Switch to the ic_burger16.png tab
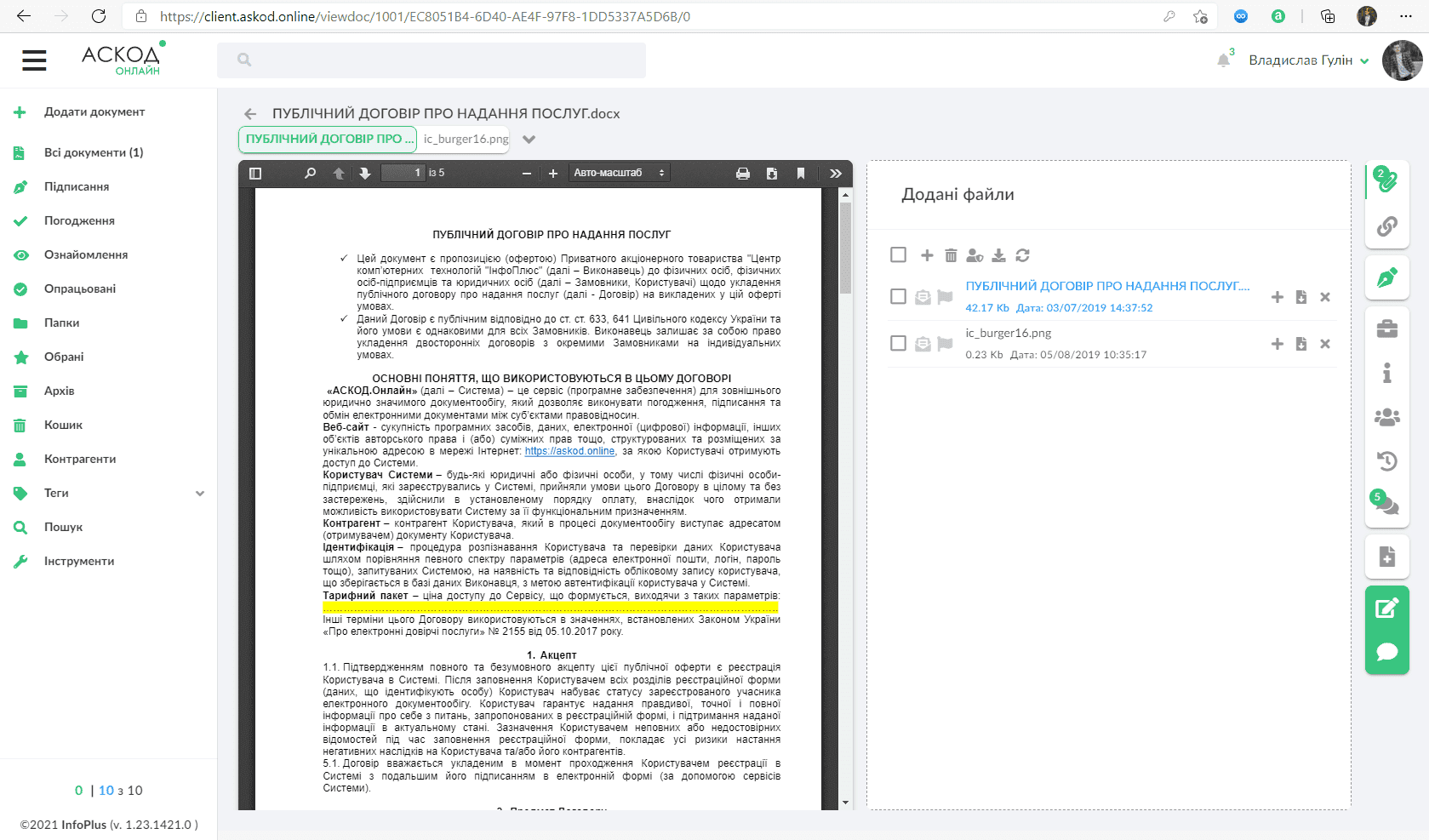 pos(466,139)
